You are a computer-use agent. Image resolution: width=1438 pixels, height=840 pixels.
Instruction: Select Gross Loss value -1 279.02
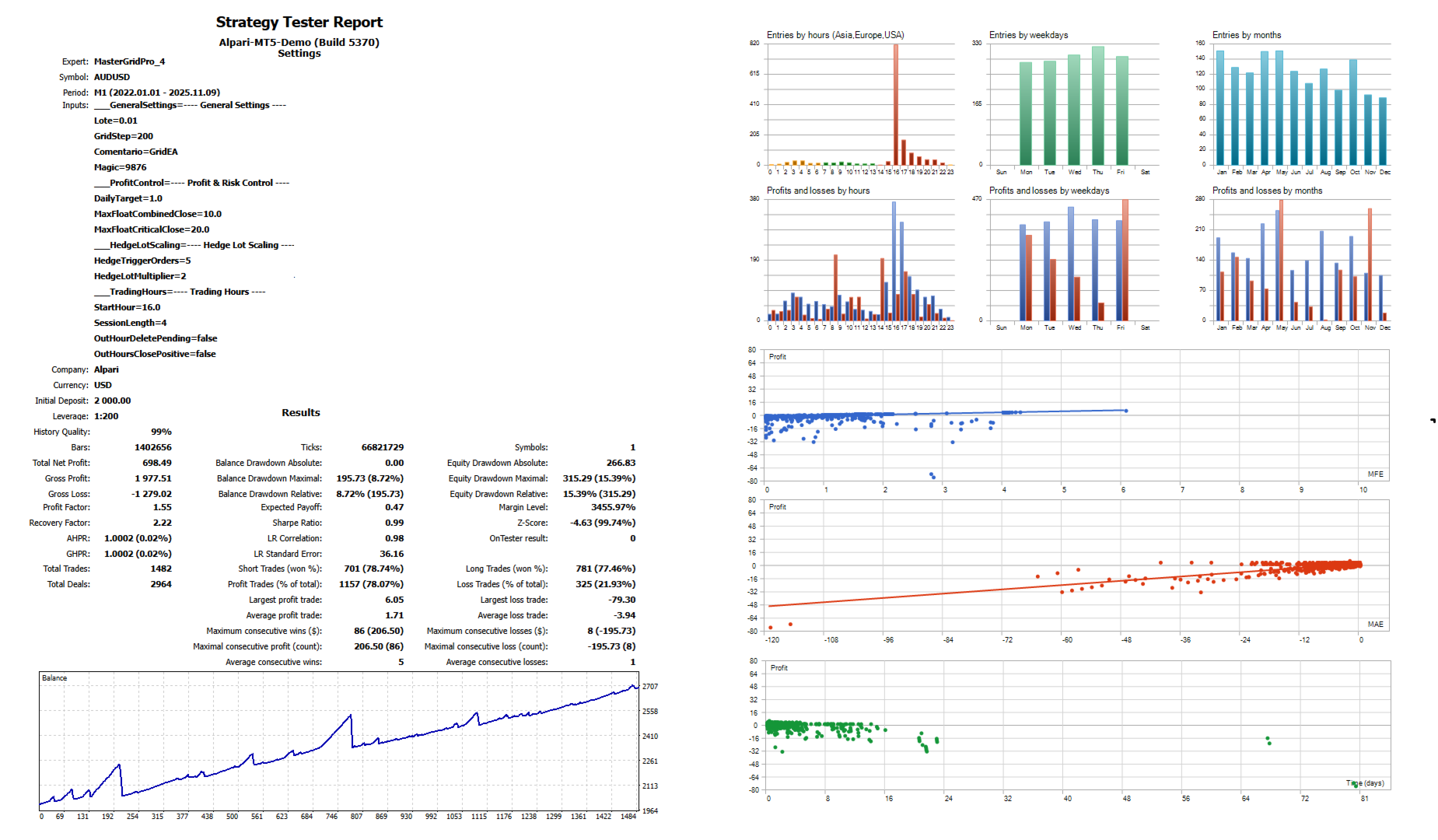coord(152,494)
